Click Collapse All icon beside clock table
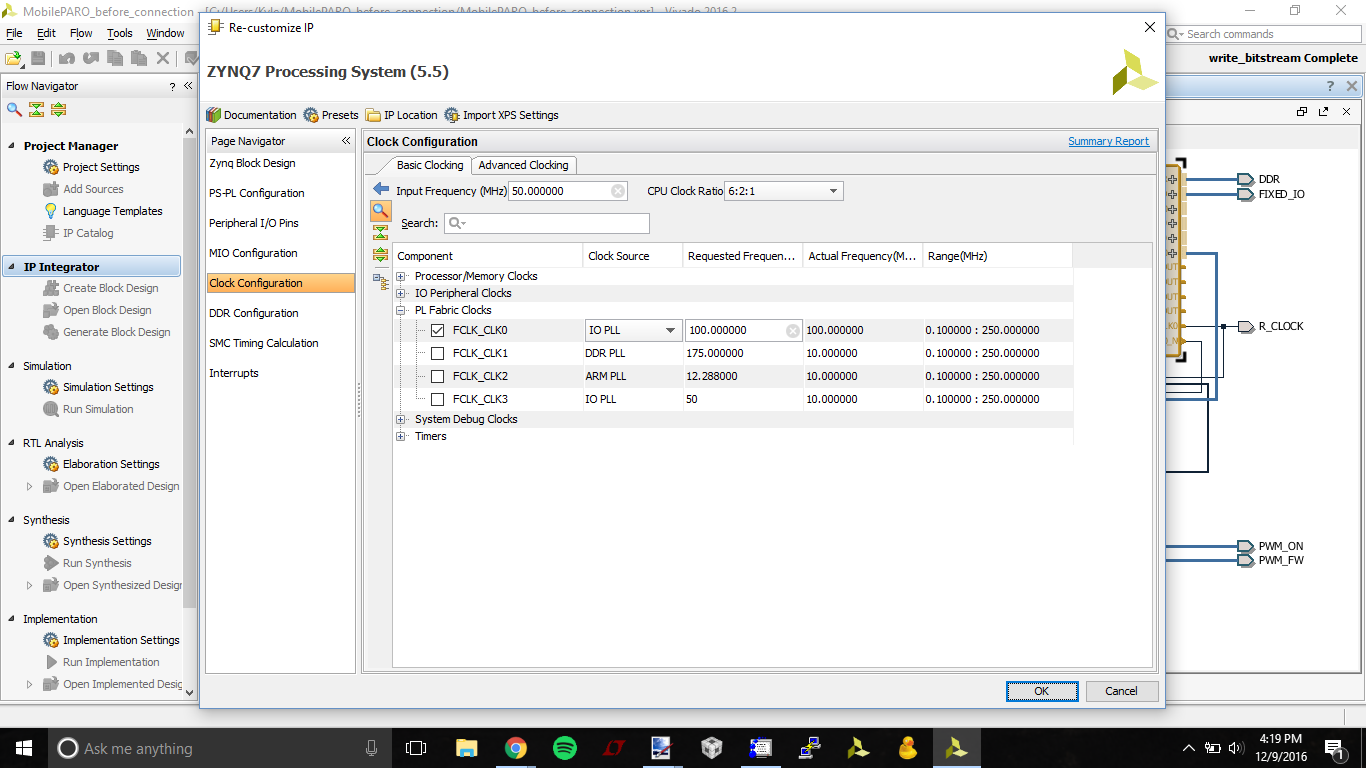Viewport: 1366px width, 768px height. click(x=380, y=232)
